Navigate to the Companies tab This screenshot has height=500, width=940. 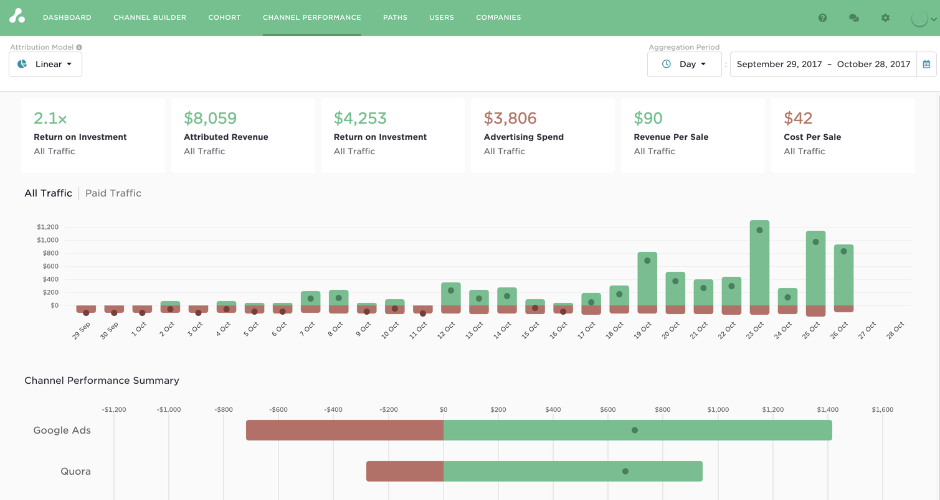[498, 18]
